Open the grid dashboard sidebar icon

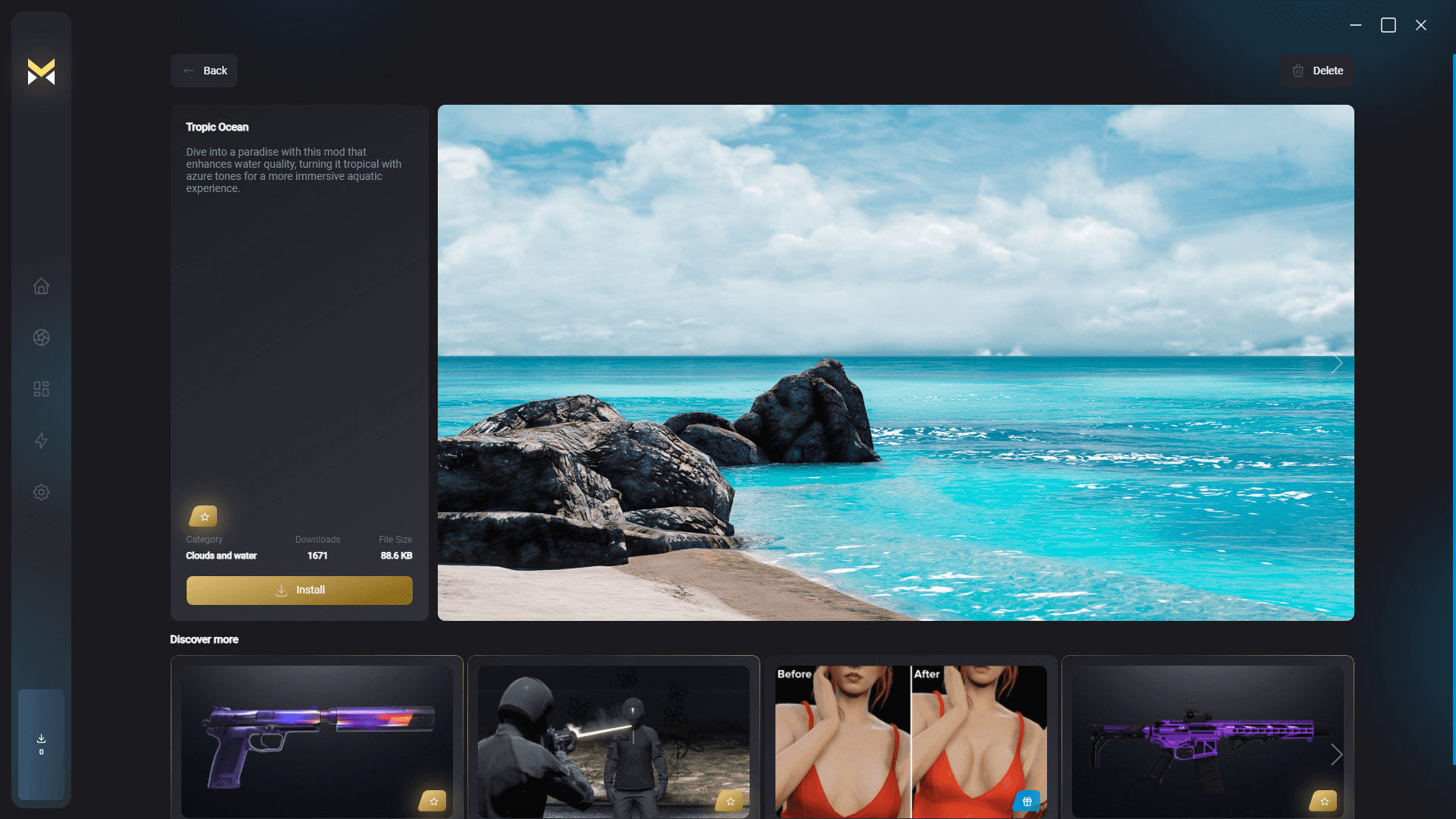click(41, 389)
